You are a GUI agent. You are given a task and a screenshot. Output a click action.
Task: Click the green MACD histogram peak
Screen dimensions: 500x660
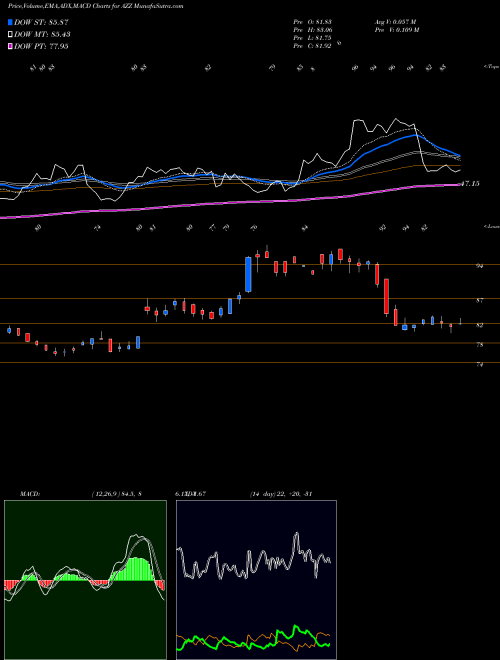(x=136, y=569)
